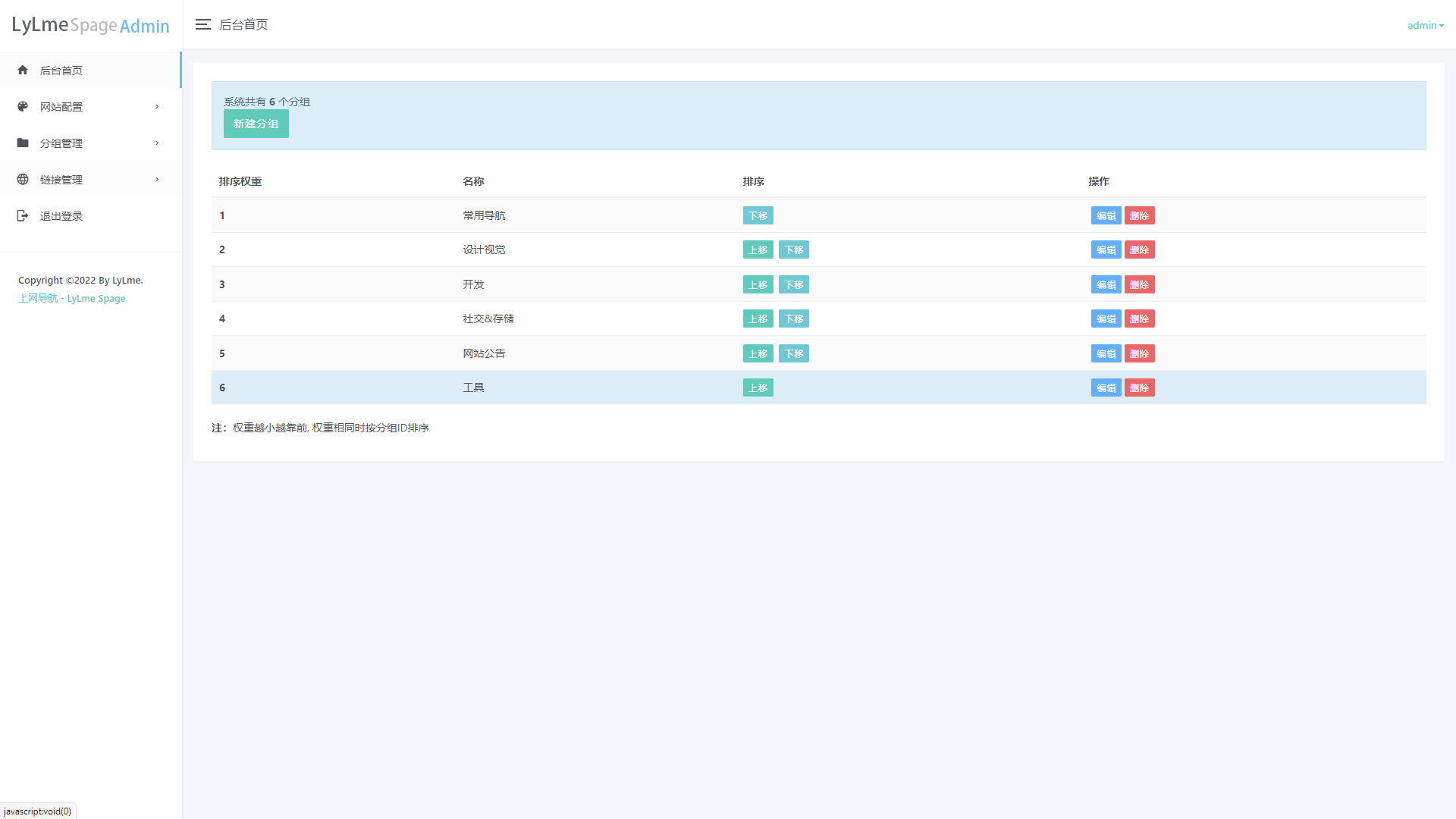Click the home icon beside 后台首页
Image resolution: width=1456 pixels, height=819 pixels.
(23, 70)
